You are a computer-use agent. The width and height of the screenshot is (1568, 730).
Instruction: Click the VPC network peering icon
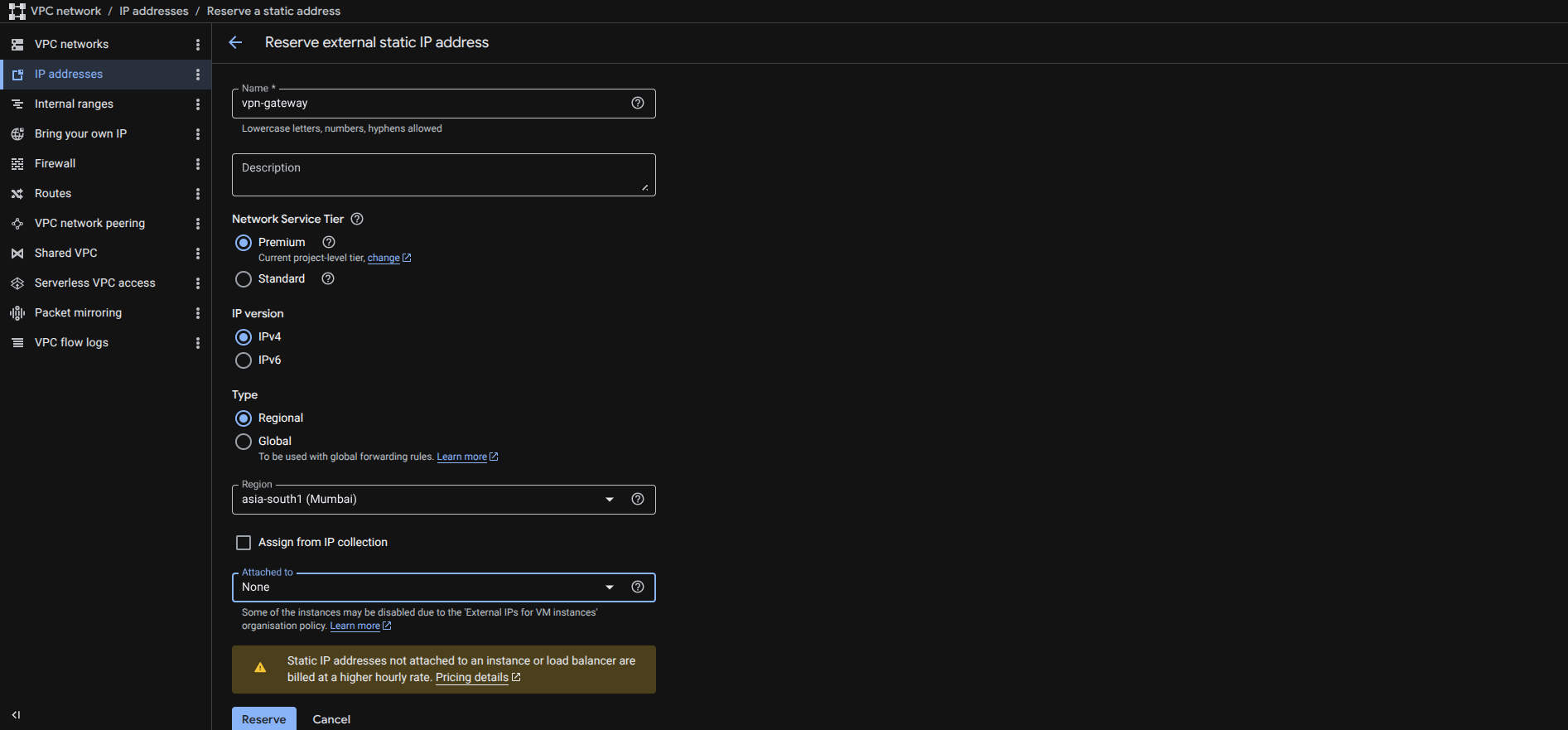(17, 224)
